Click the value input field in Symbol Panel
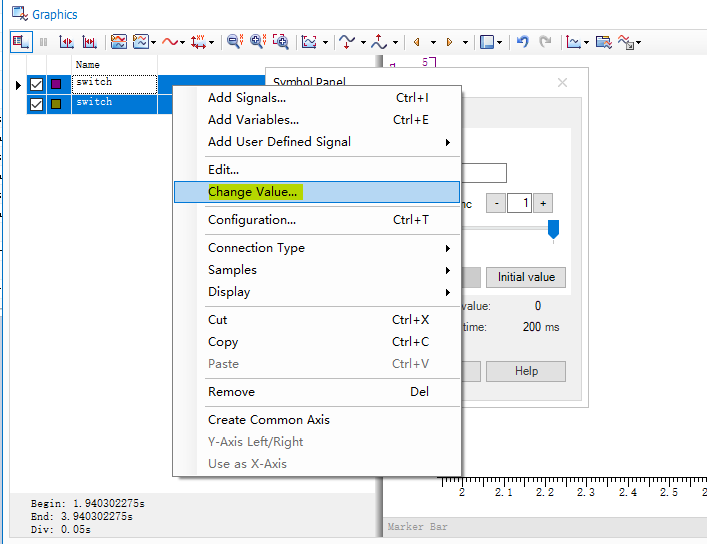 click(x=484, y=173)
